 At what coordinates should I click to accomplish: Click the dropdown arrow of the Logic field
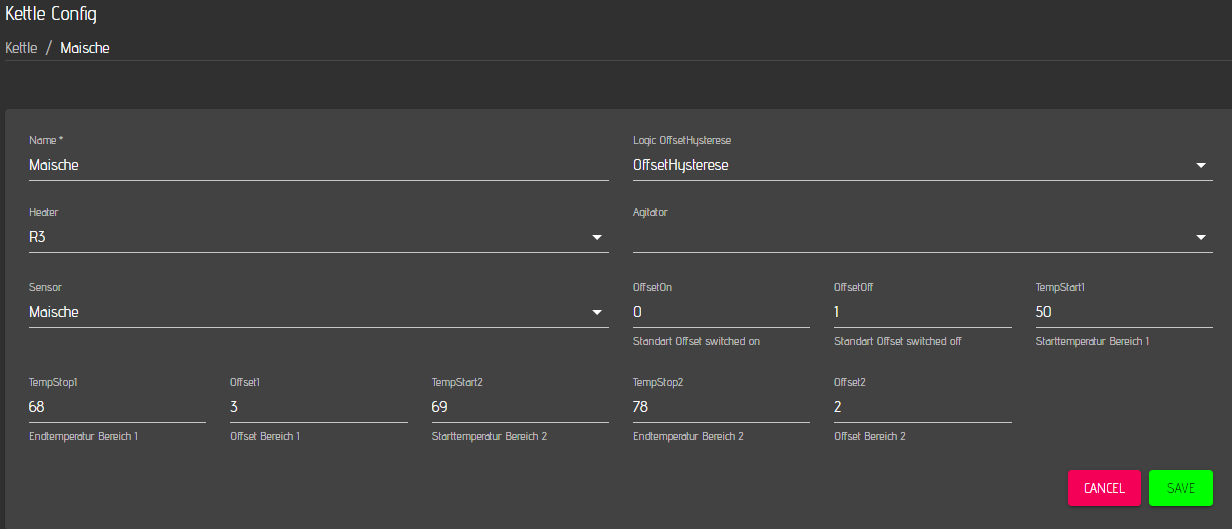1201,166
